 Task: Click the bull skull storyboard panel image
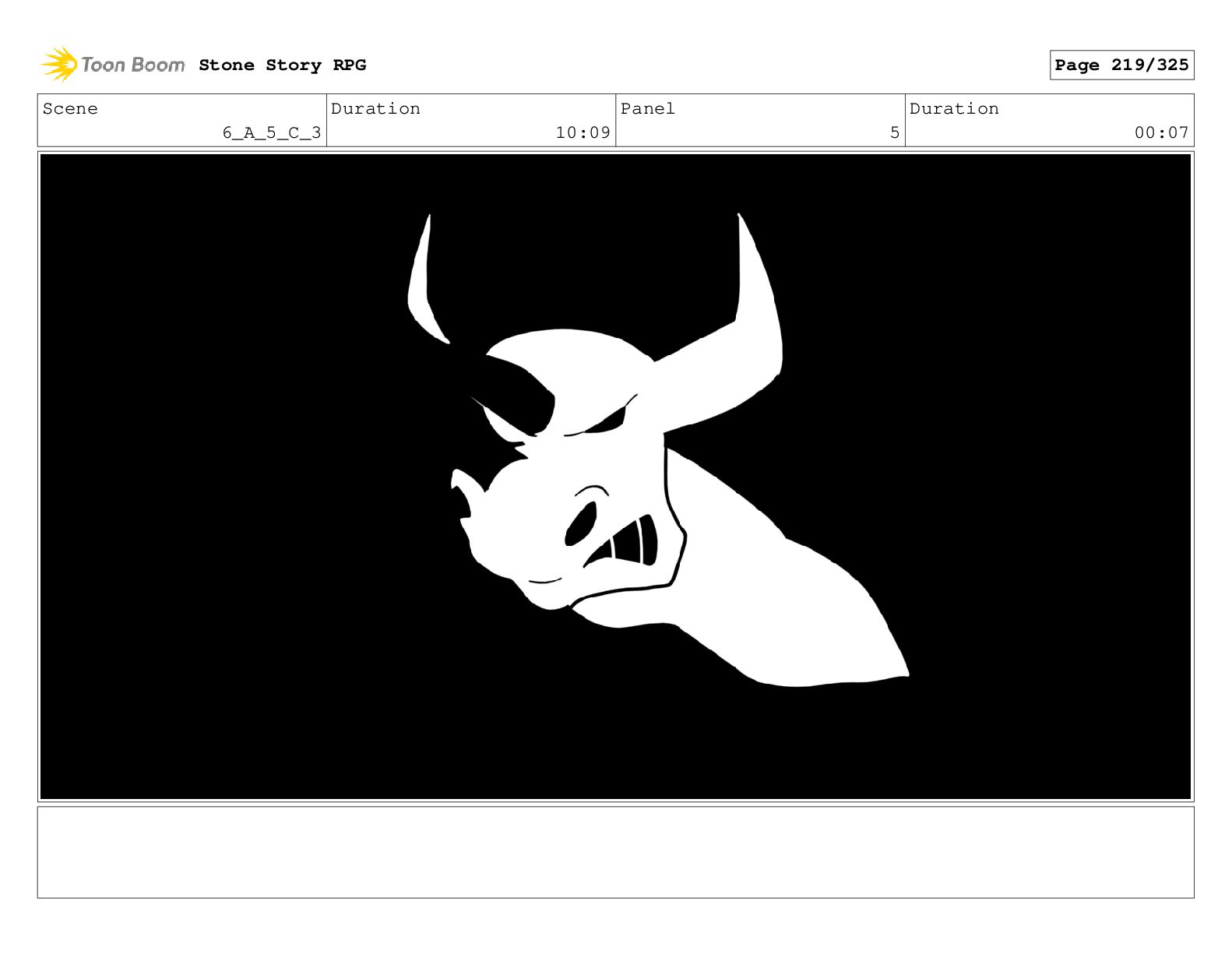coord(615,477)
